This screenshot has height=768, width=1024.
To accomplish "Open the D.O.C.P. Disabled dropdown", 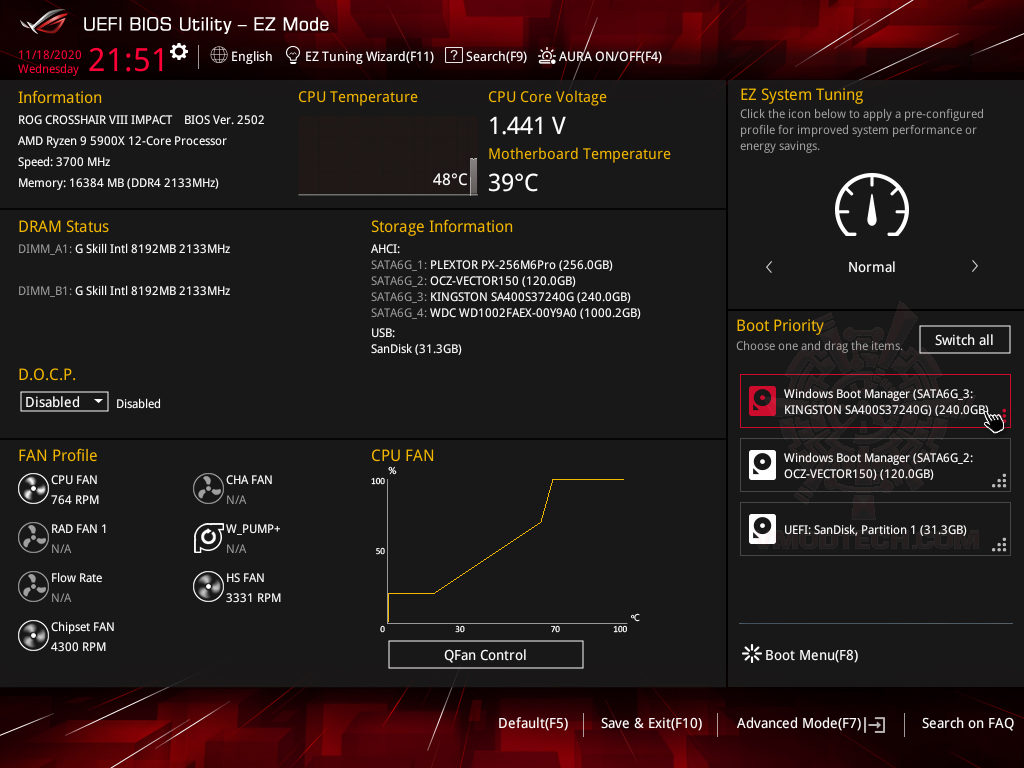I will pyautogui.click(x=64, y=402).
